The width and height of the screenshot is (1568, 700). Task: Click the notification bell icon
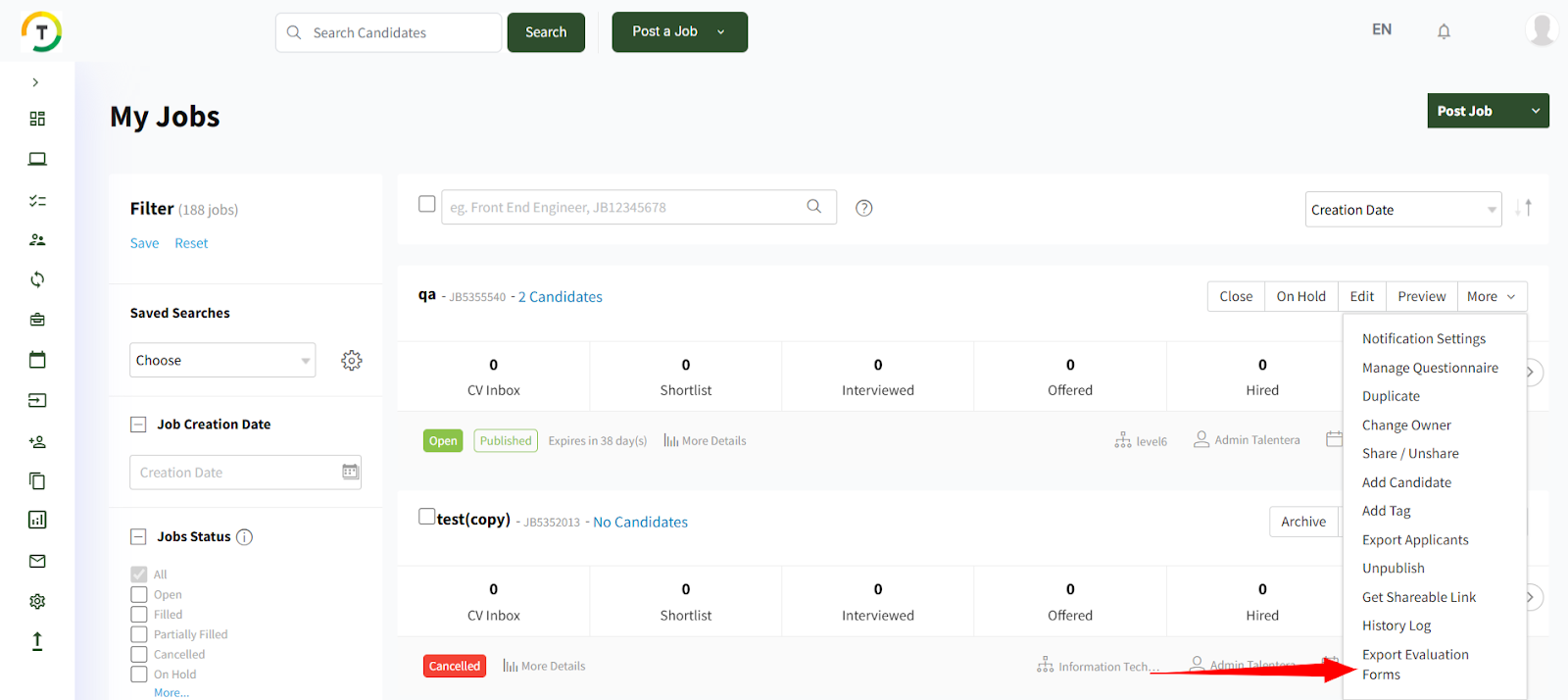point(1444,31)
